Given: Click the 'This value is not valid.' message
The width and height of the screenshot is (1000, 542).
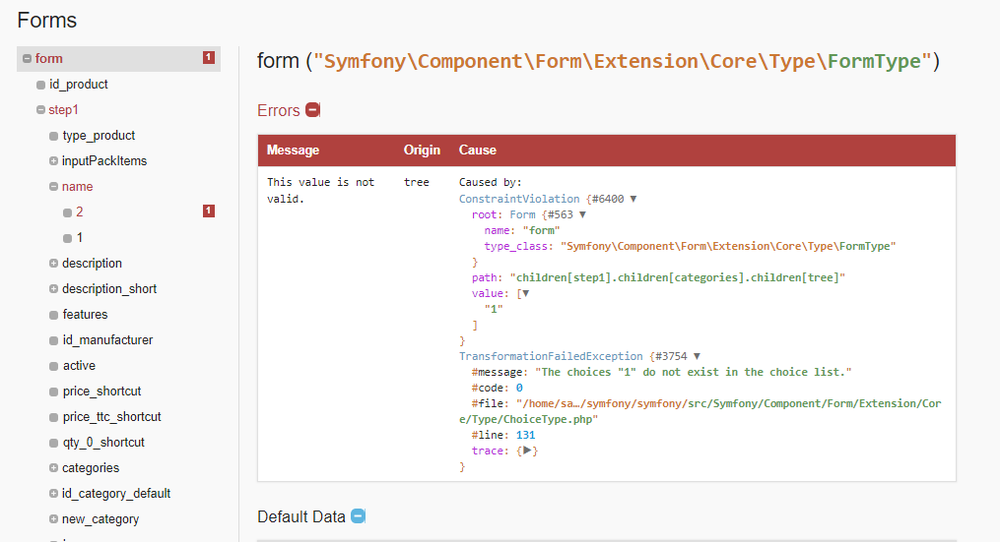Looking at the screenshot, I should pyautogui.click(x=321, y=191).
